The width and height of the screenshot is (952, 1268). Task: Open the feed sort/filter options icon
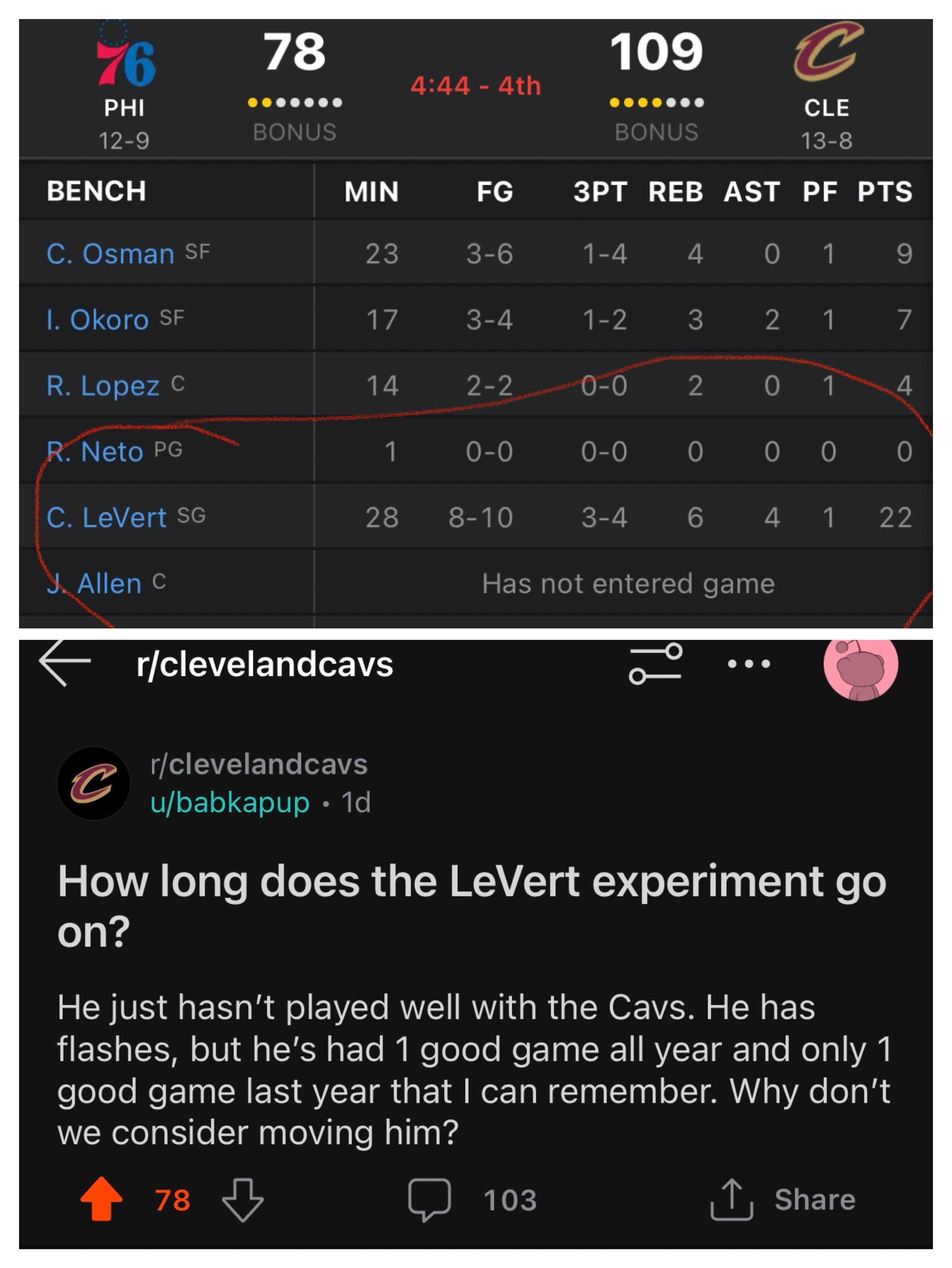coord(655,663)
